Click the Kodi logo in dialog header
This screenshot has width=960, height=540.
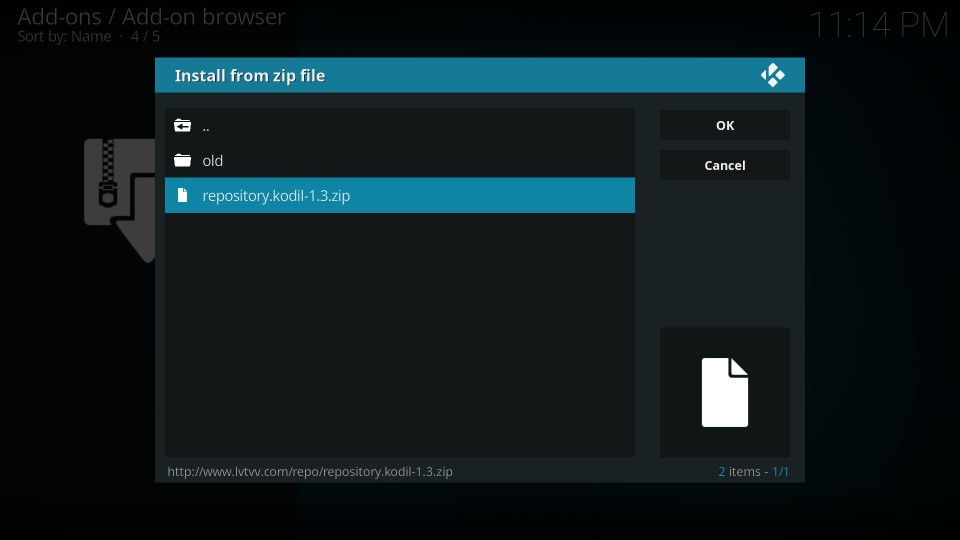point(772,76)
